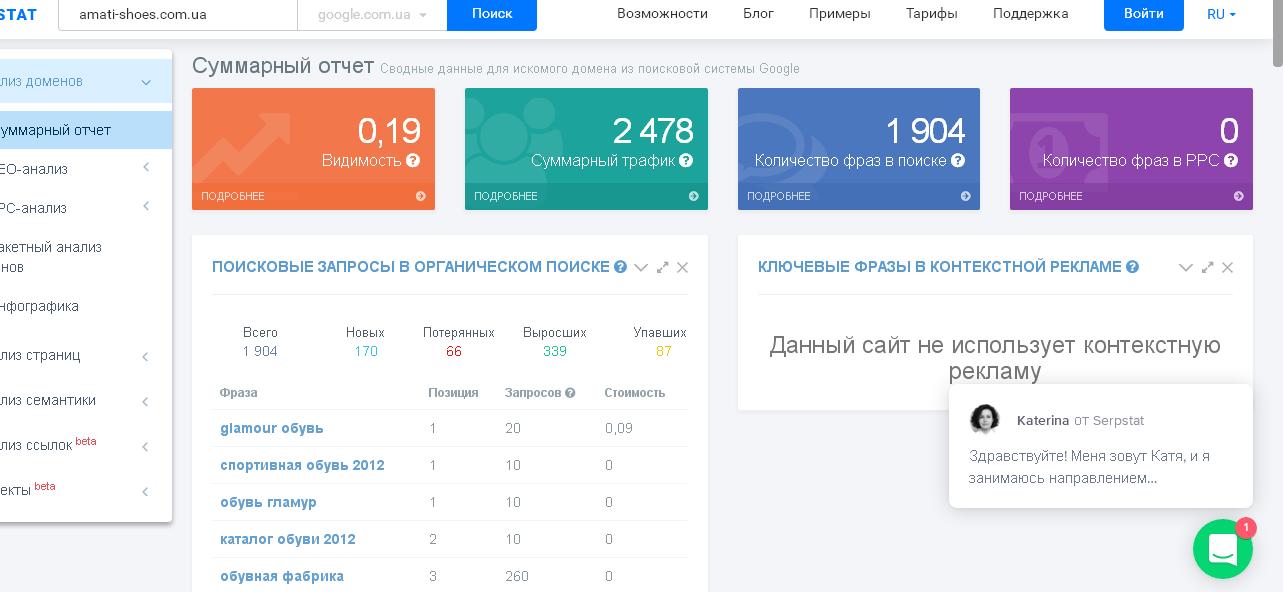Open the keyword 'glamour обувь'
This screenshot has width=1283, height=592.
(x=272, y=428)
